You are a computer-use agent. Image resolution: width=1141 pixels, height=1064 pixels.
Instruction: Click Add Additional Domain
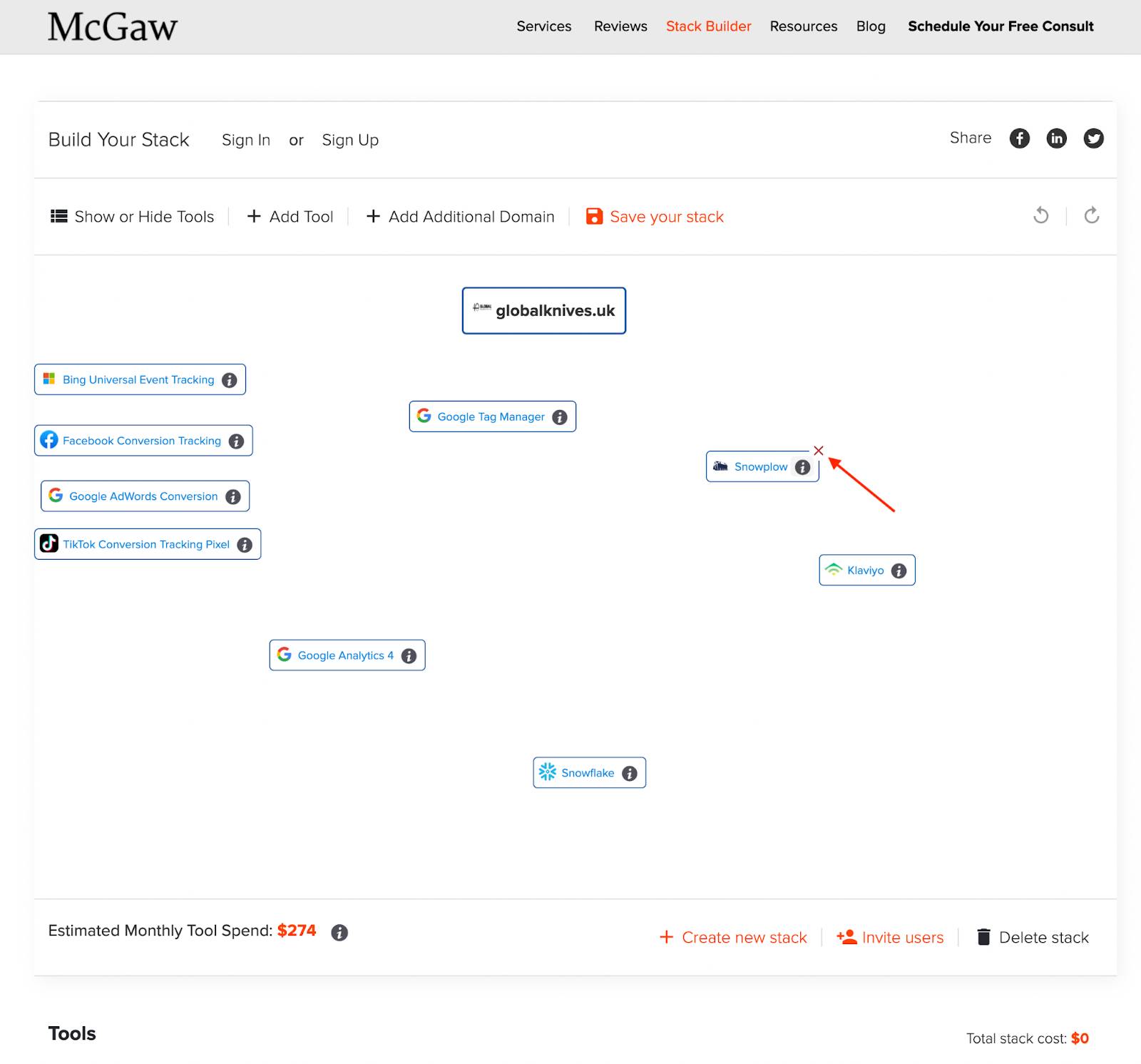click(x=460, y=217)
